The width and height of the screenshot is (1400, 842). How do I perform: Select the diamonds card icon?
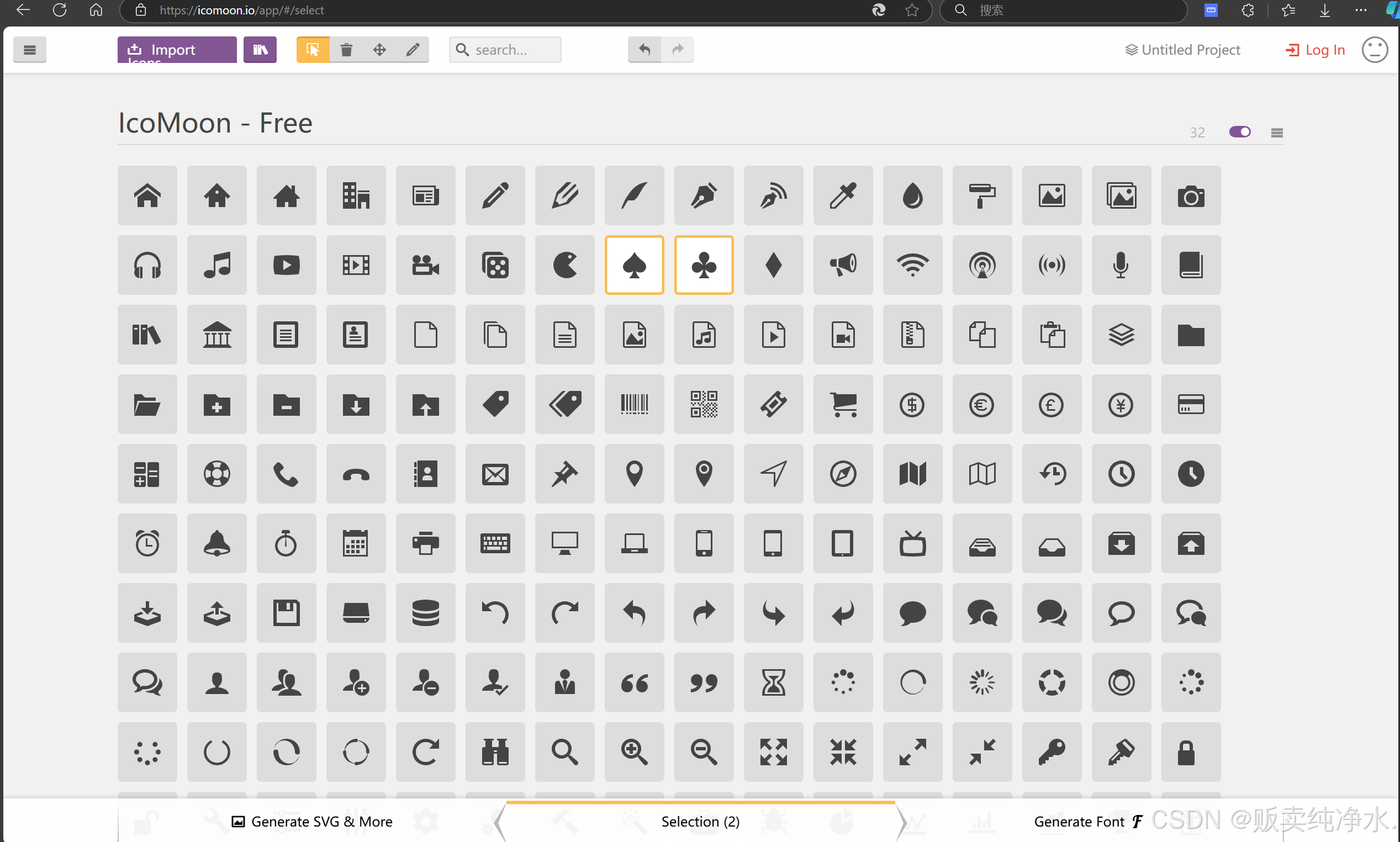click(x=774, y=265)
